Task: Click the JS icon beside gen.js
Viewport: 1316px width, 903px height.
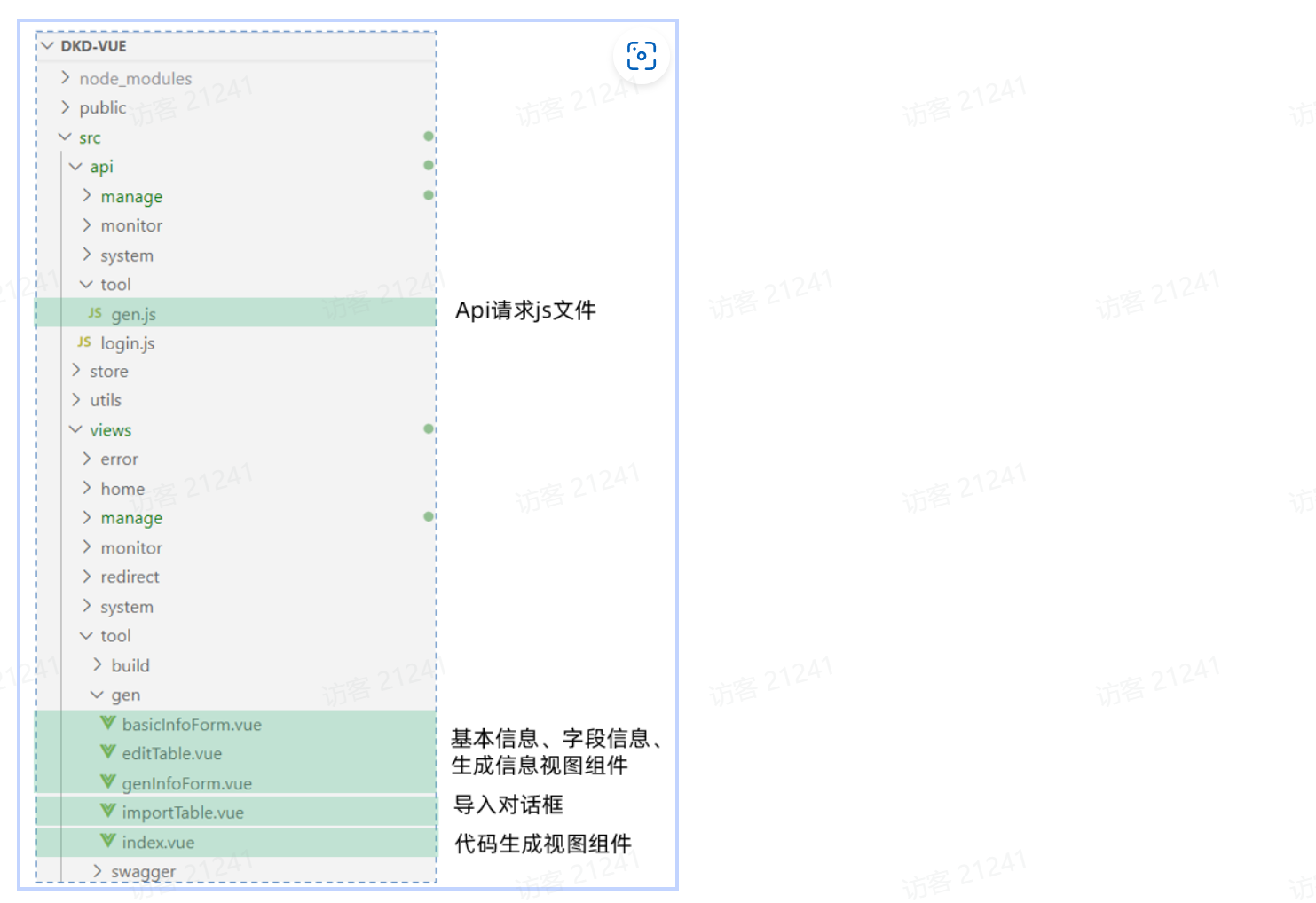Action: (x=95, y=313)
